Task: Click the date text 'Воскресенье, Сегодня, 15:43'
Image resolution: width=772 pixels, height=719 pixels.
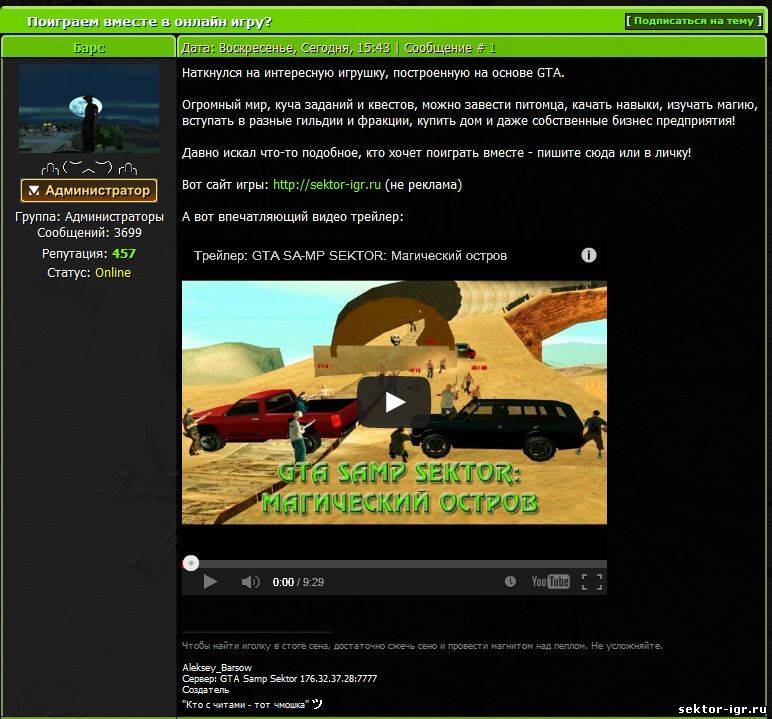Action: pyautogui.click(x=304, y=48)
